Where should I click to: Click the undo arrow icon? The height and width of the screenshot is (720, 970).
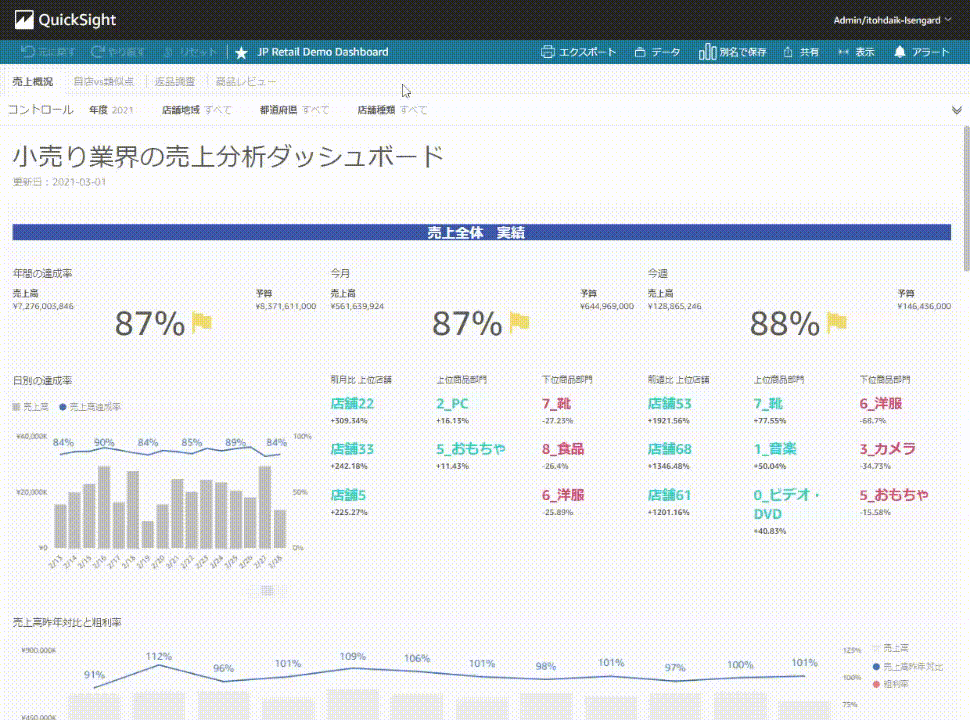(x=27, y=52)
